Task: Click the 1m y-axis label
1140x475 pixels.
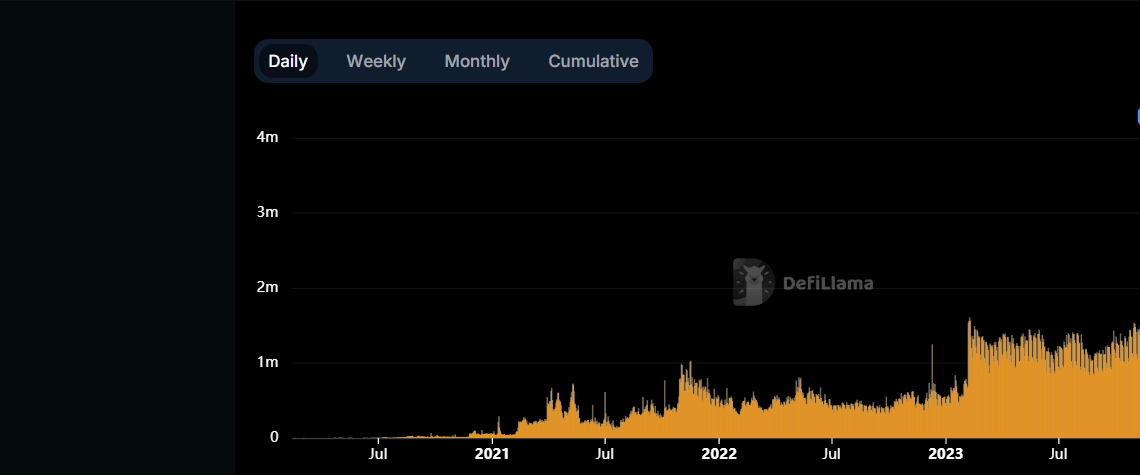Action: [x=267, y=362]
